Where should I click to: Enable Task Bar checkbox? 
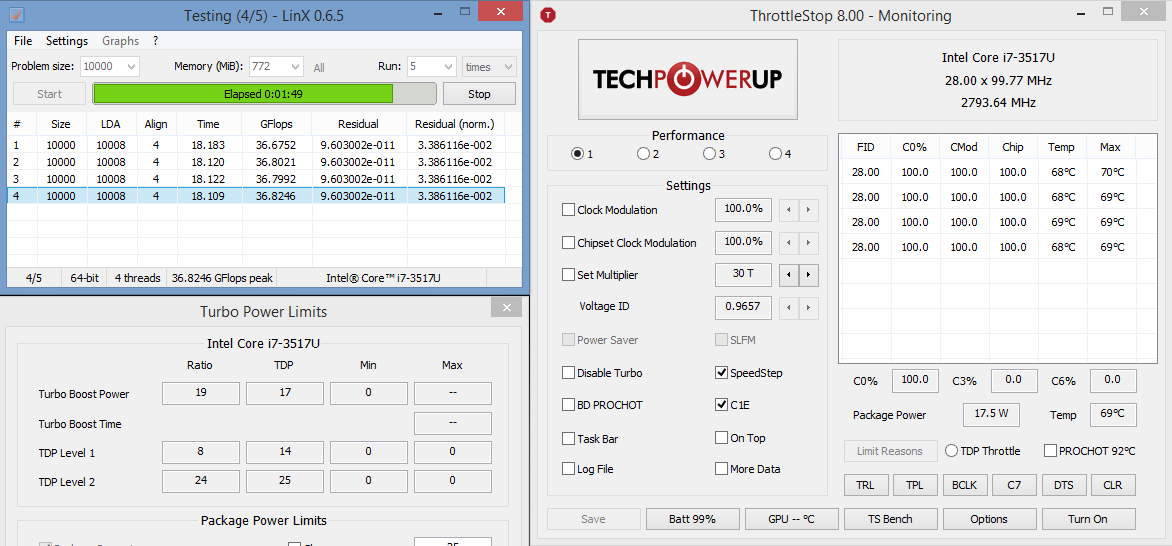(x=569, y=438)
